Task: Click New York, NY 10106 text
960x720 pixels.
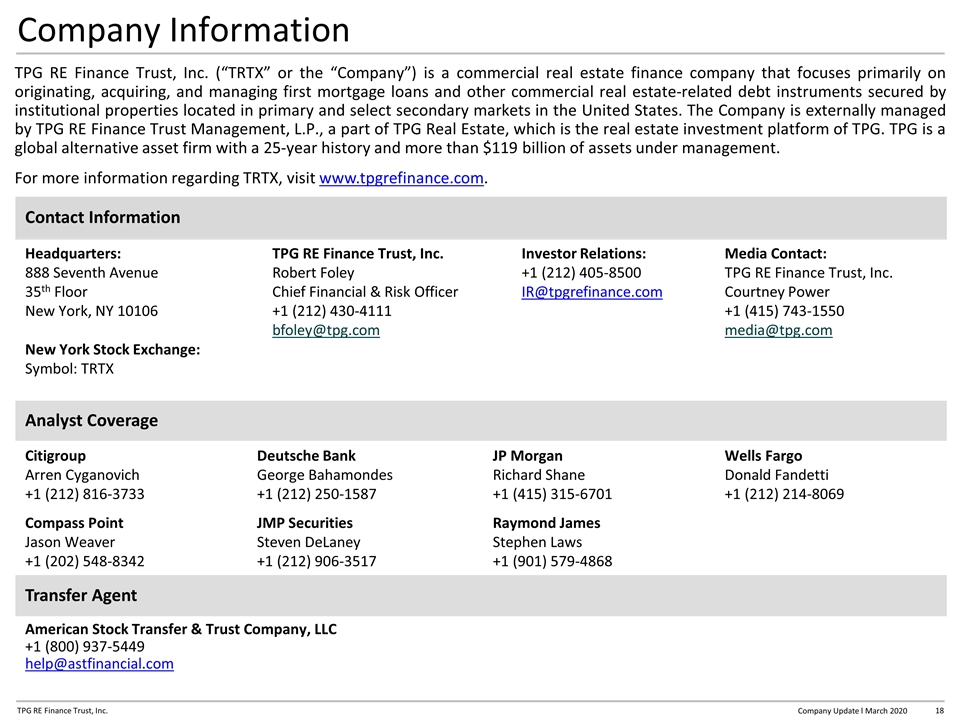Action: coord(91,311)
